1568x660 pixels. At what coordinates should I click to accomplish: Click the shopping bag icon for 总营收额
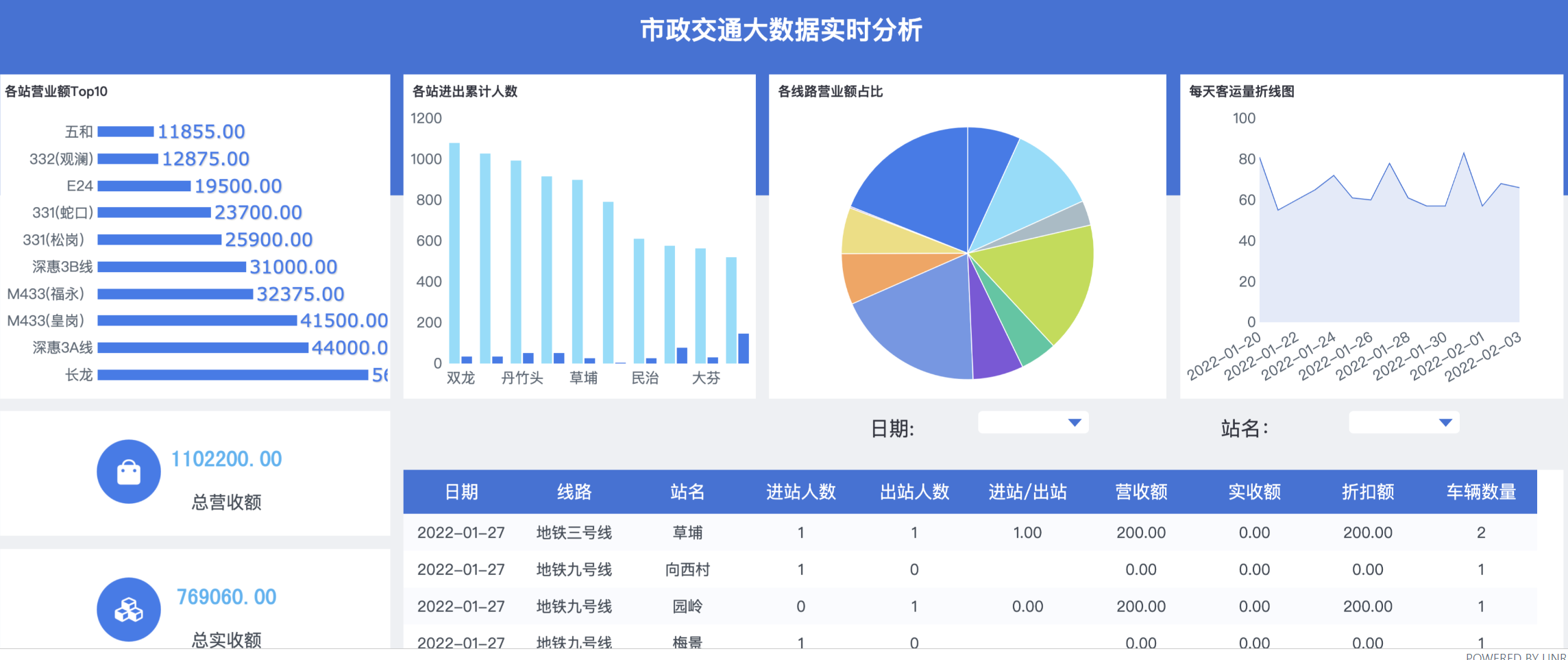click(x=128, y=472)
